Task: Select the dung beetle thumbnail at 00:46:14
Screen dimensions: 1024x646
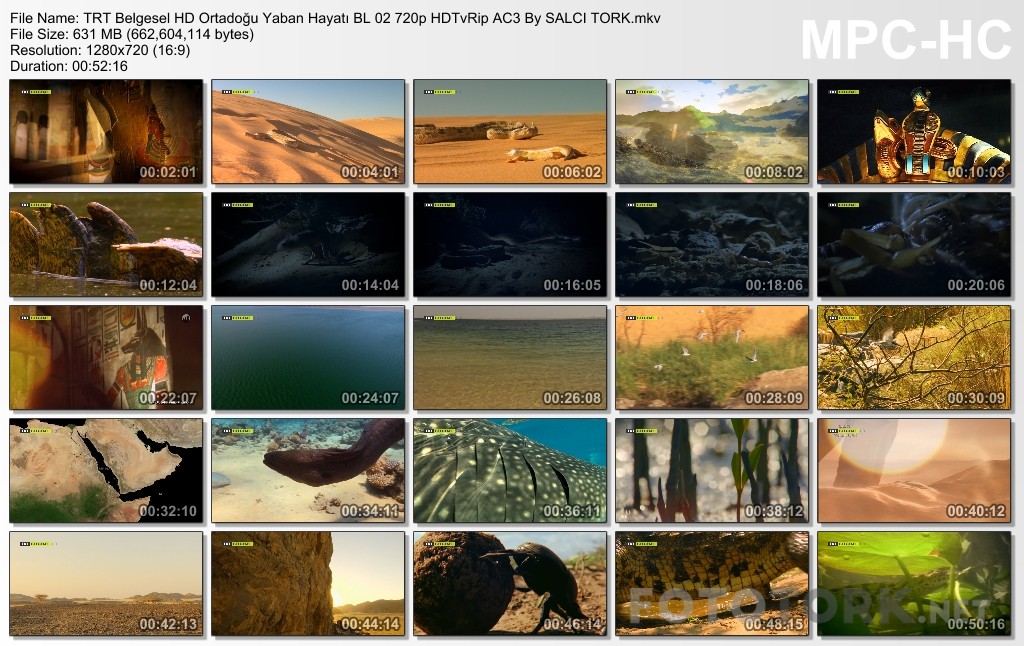Action: [510, 583]
